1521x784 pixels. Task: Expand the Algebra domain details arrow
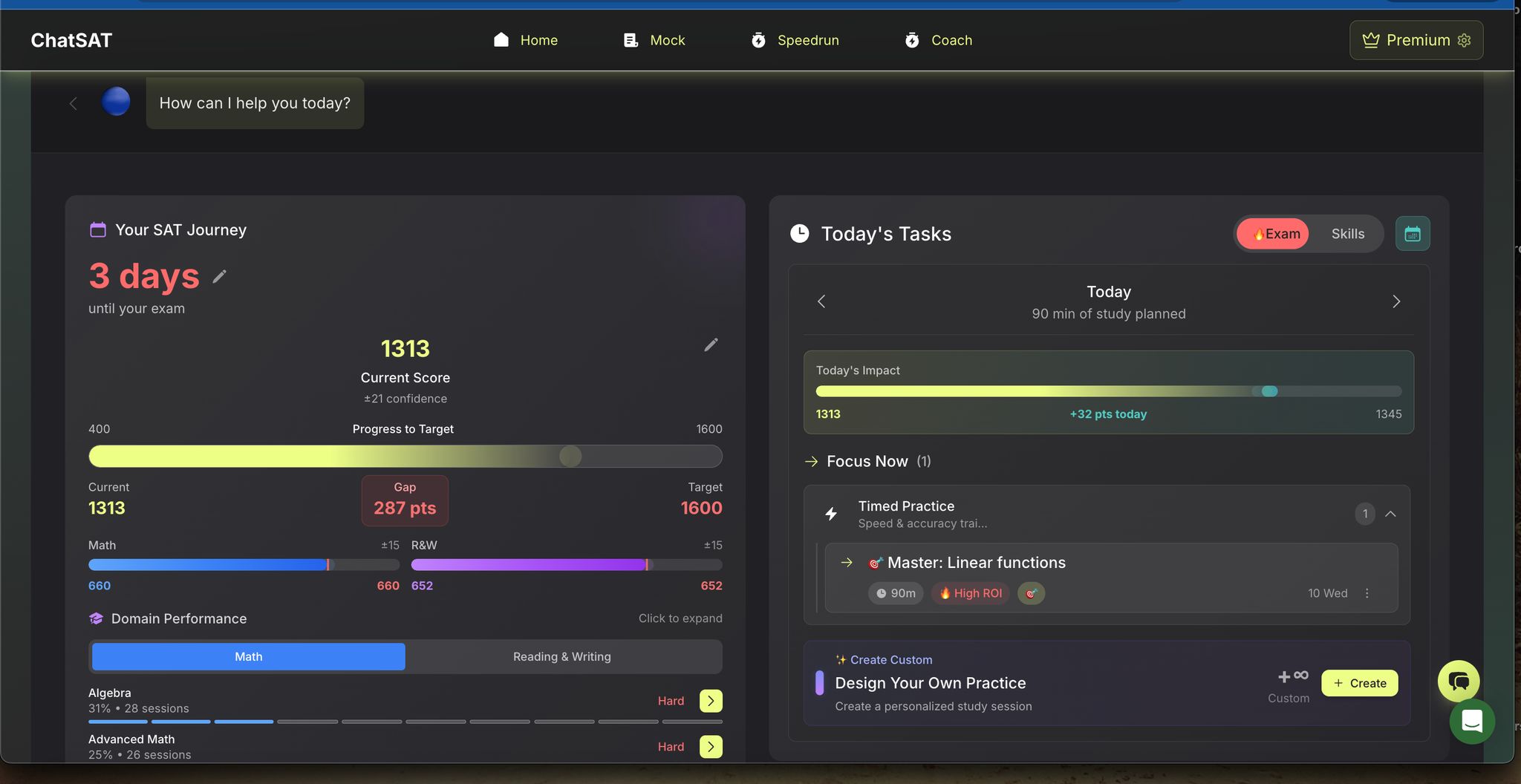tap(711, 701)
